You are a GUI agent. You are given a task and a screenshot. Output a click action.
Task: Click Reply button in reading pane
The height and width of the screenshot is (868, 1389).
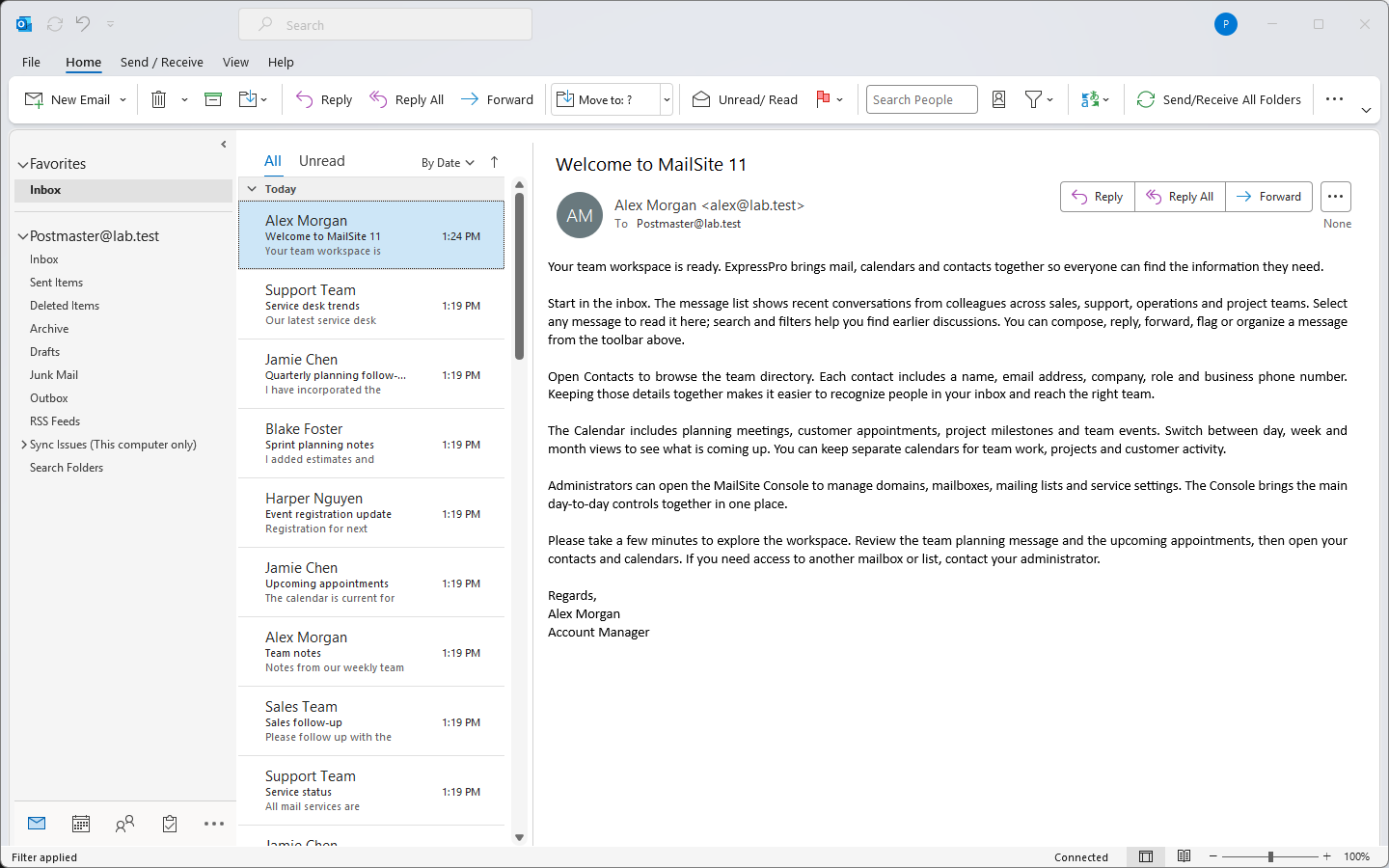(1098, 197)
